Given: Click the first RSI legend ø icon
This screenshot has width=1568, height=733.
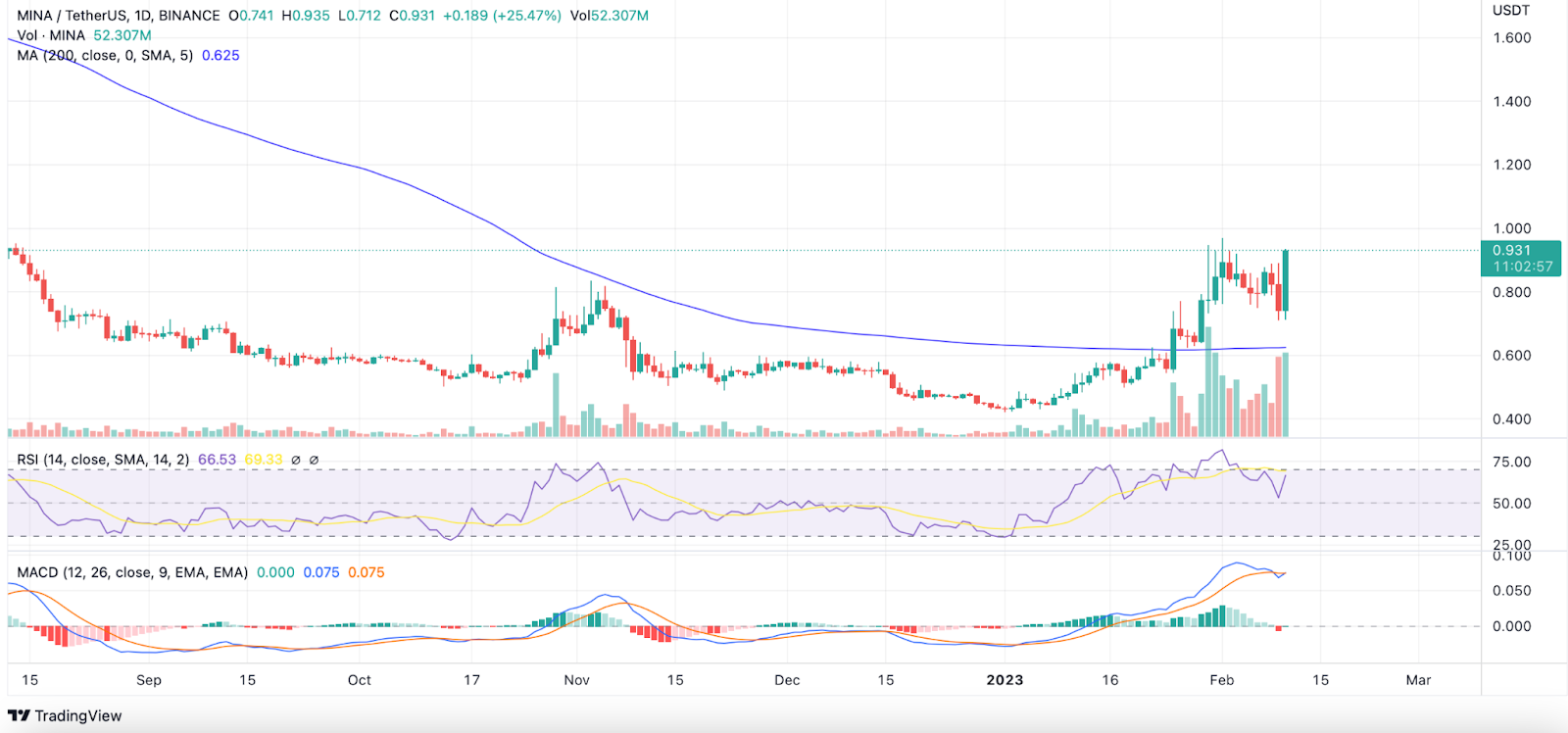Looking at the screenshot, I should click(x=296, y=460).
